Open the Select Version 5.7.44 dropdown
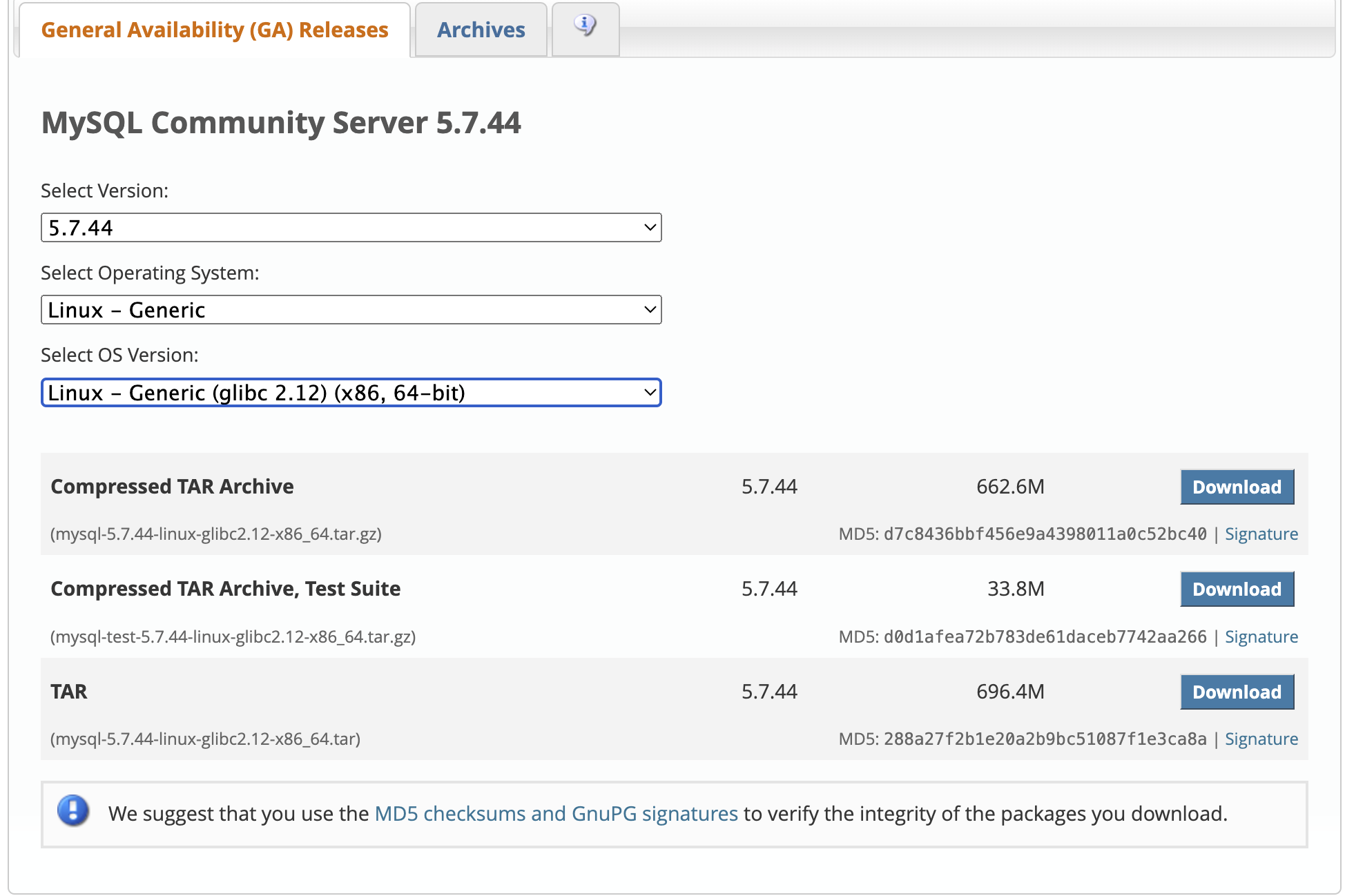This screenshot has height=896, width=1345. click(x=351, y=228)
